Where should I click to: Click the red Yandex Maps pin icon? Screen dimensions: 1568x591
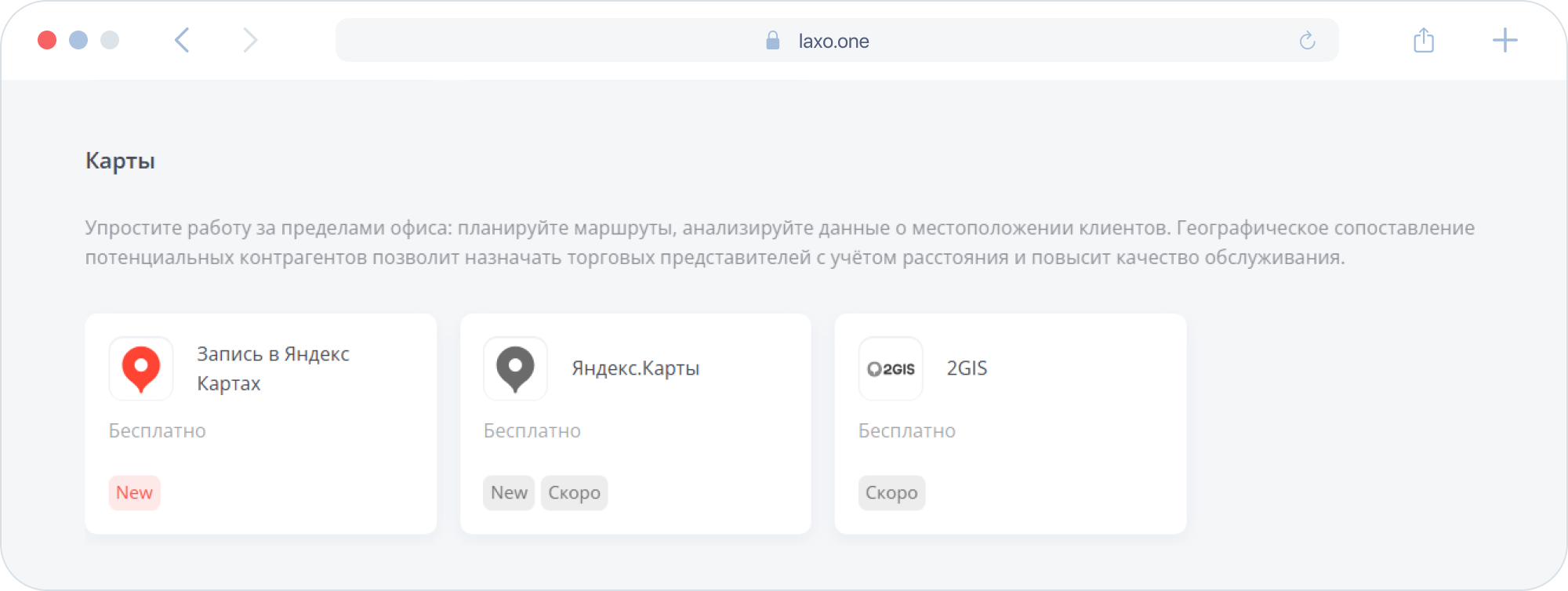(x=141, y=368)
